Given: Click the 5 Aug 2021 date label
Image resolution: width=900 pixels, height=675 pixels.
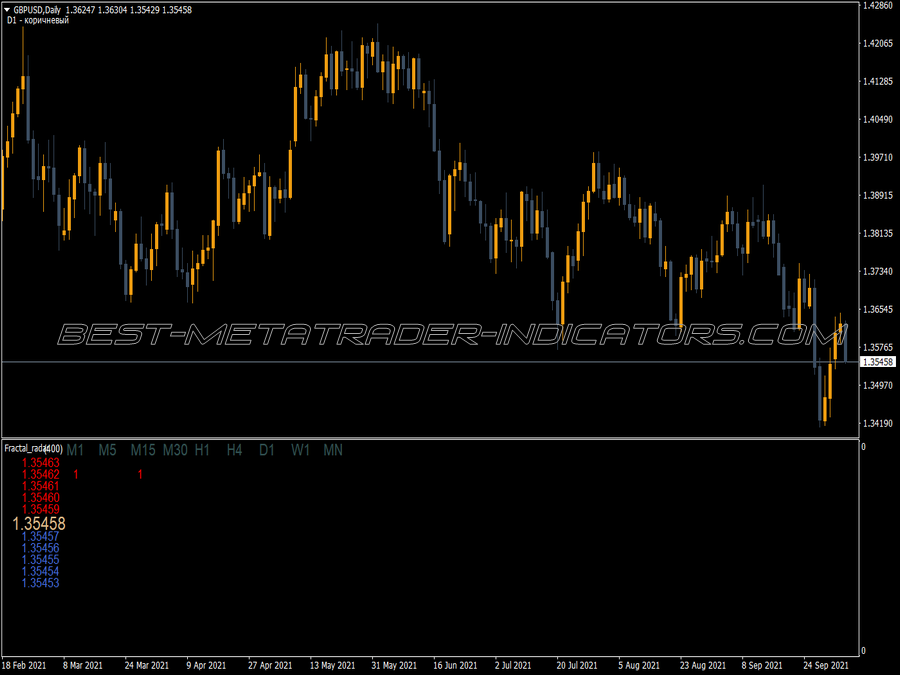Looking at the screenshot, I should 639,665.
